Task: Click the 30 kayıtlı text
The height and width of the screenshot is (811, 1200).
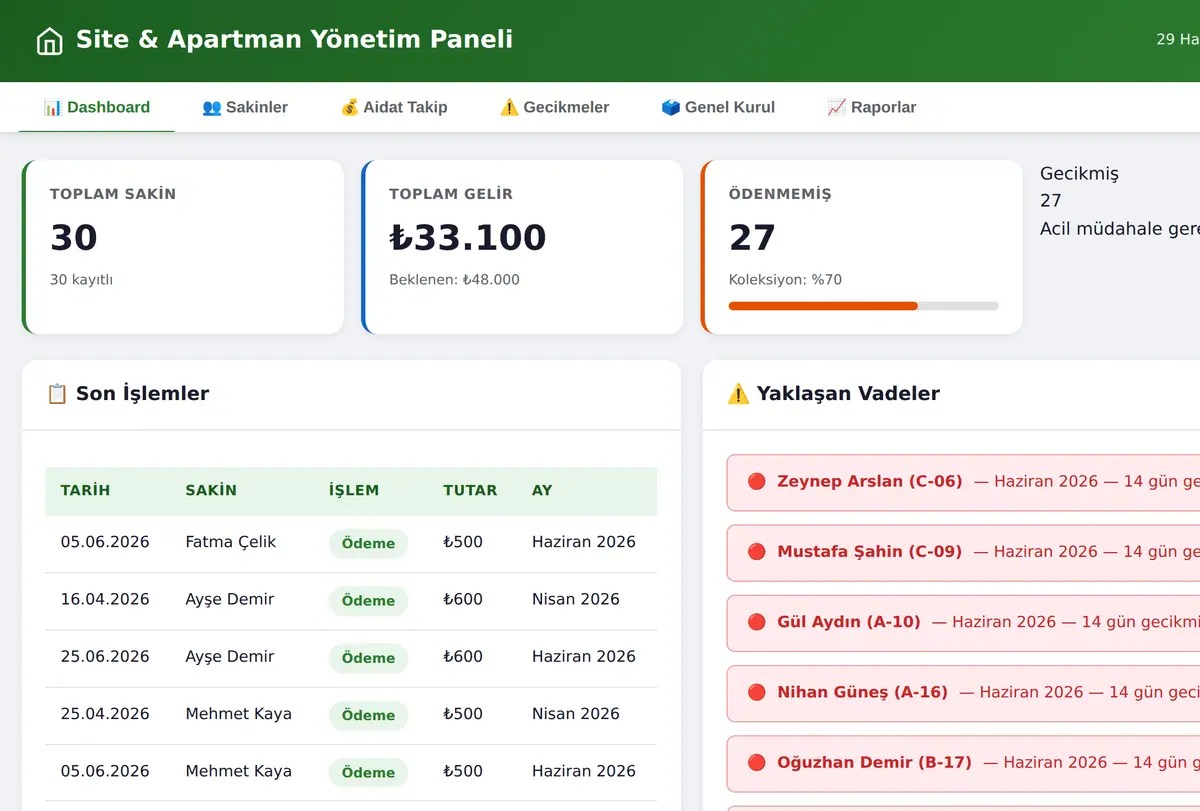Action: click(x=81, y=280)
